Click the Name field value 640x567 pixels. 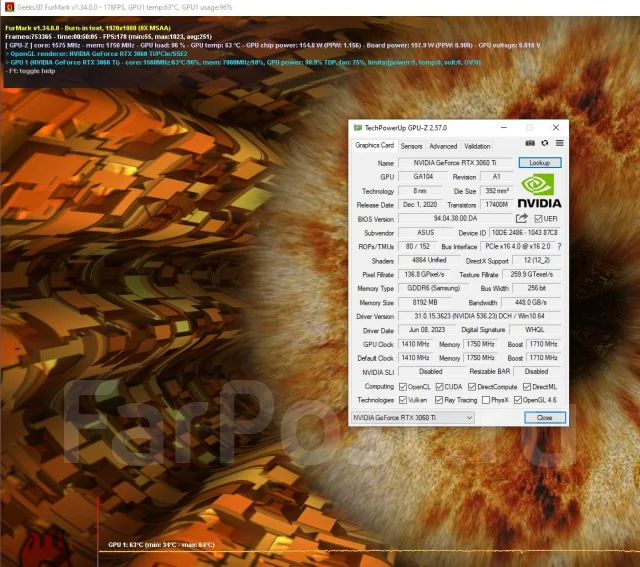[x=455, y=162]
